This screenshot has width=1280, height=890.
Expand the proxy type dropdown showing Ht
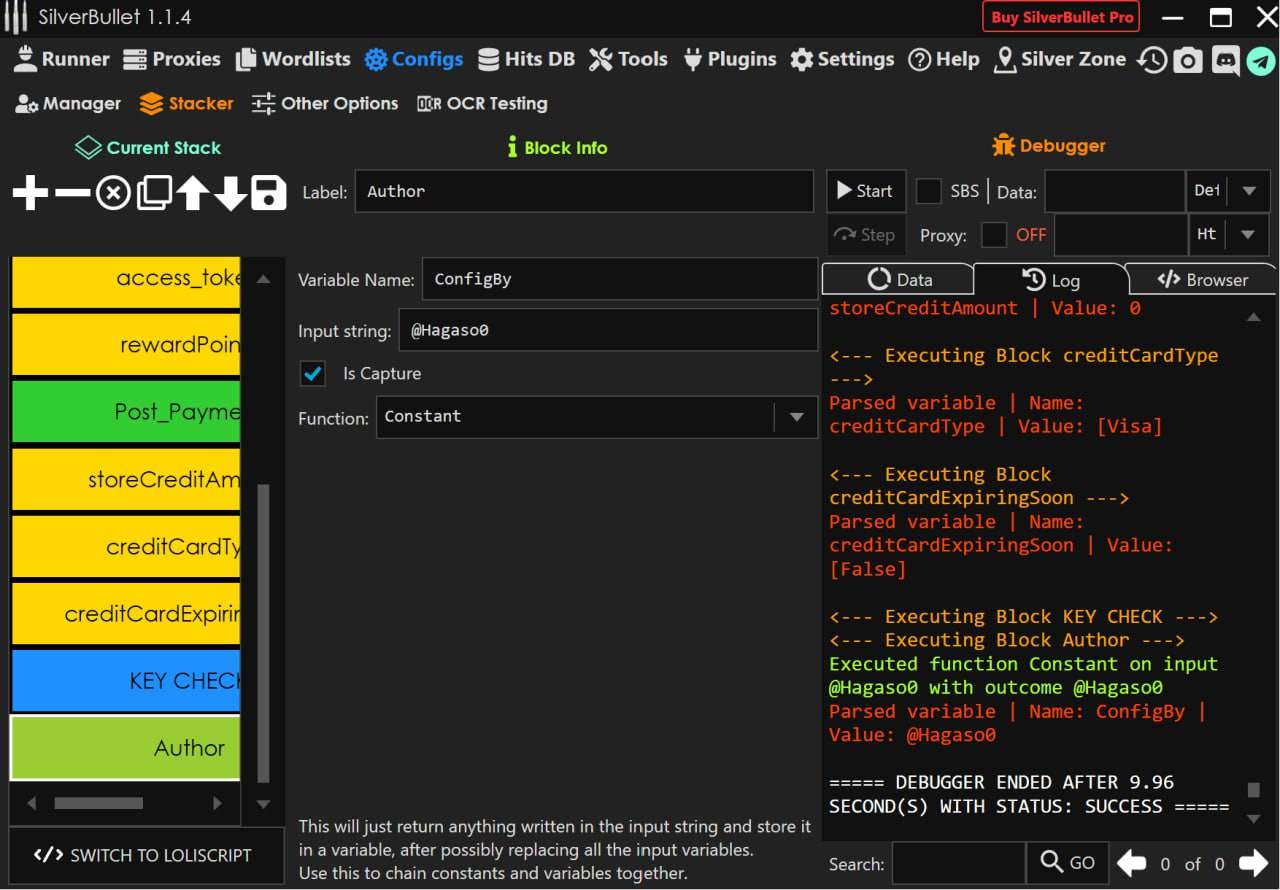(x=1248, y=235)
